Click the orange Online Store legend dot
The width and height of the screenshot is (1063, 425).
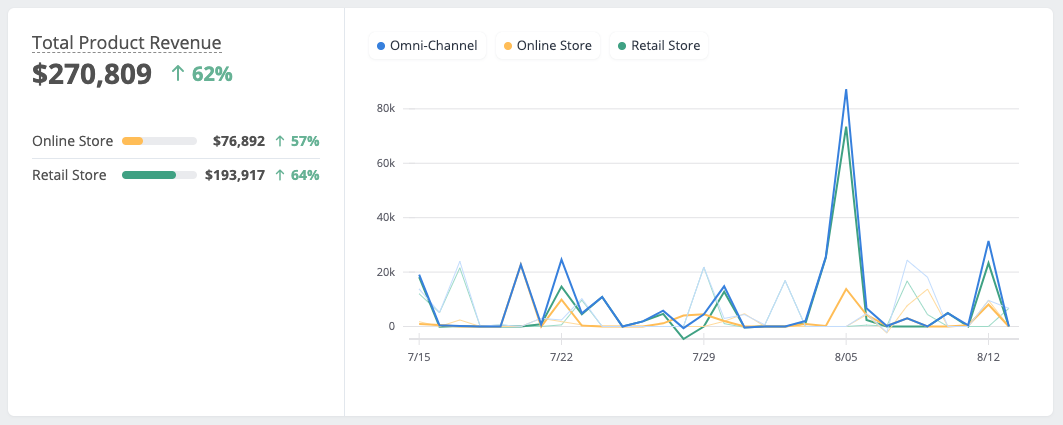click(507, 46)
